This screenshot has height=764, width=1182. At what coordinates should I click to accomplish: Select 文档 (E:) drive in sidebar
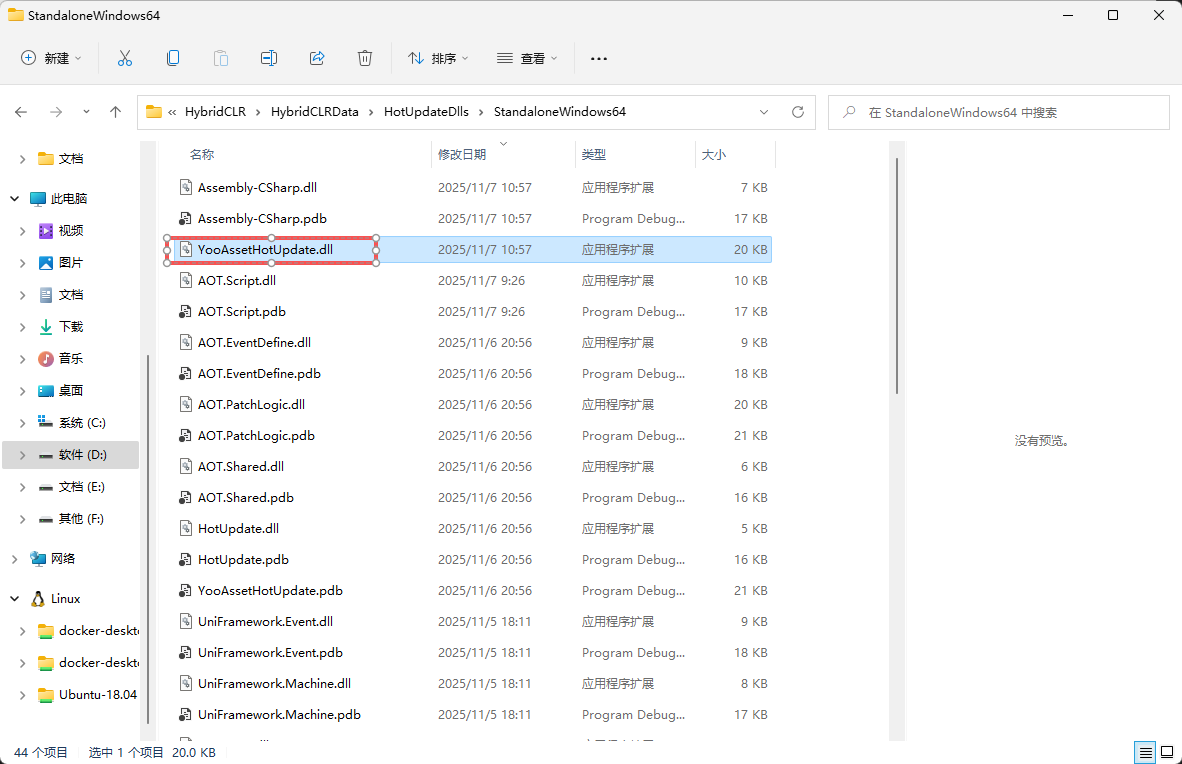[81, 487]
